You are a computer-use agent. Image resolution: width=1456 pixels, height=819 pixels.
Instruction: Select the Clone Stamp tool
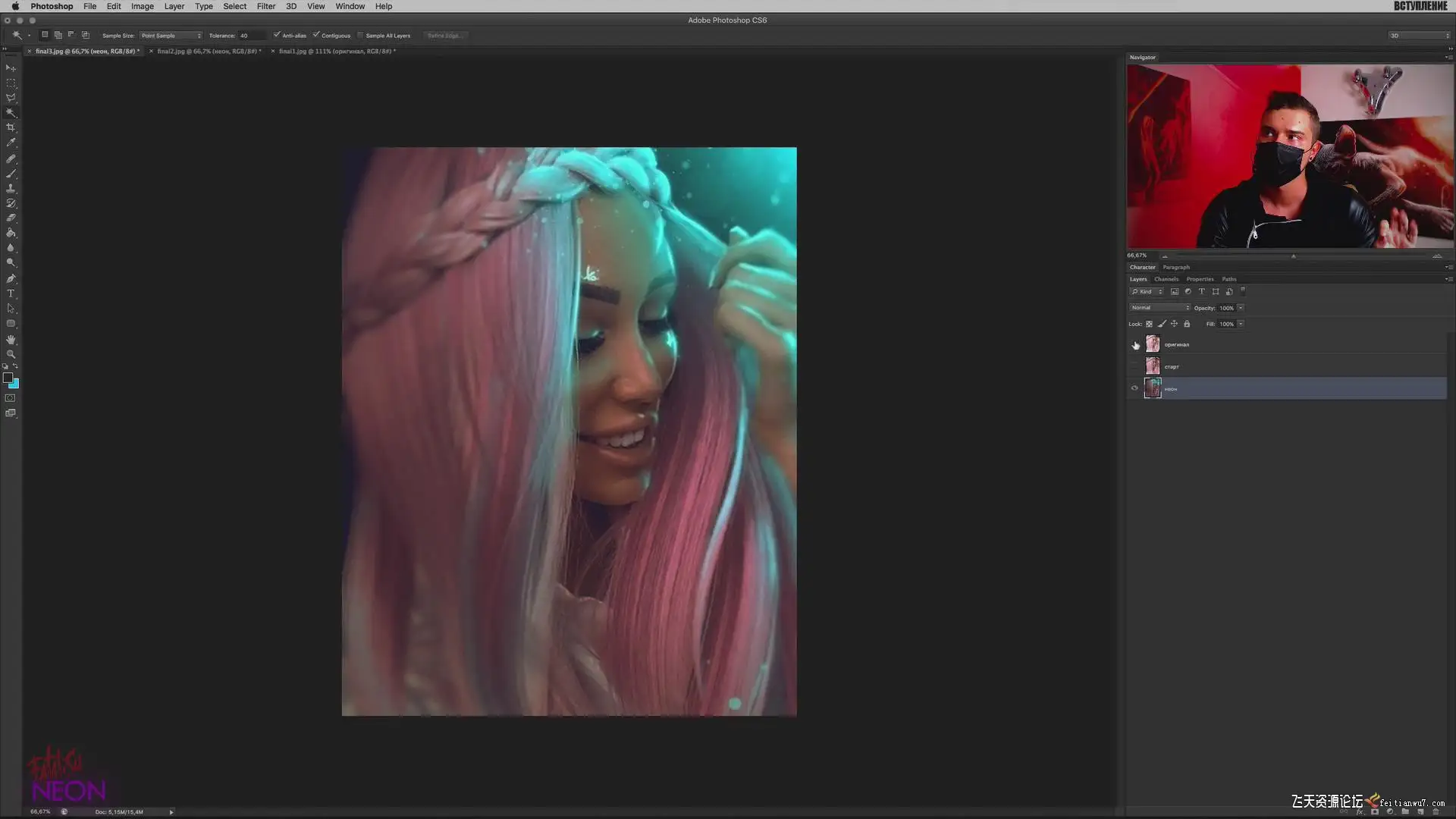11,188
